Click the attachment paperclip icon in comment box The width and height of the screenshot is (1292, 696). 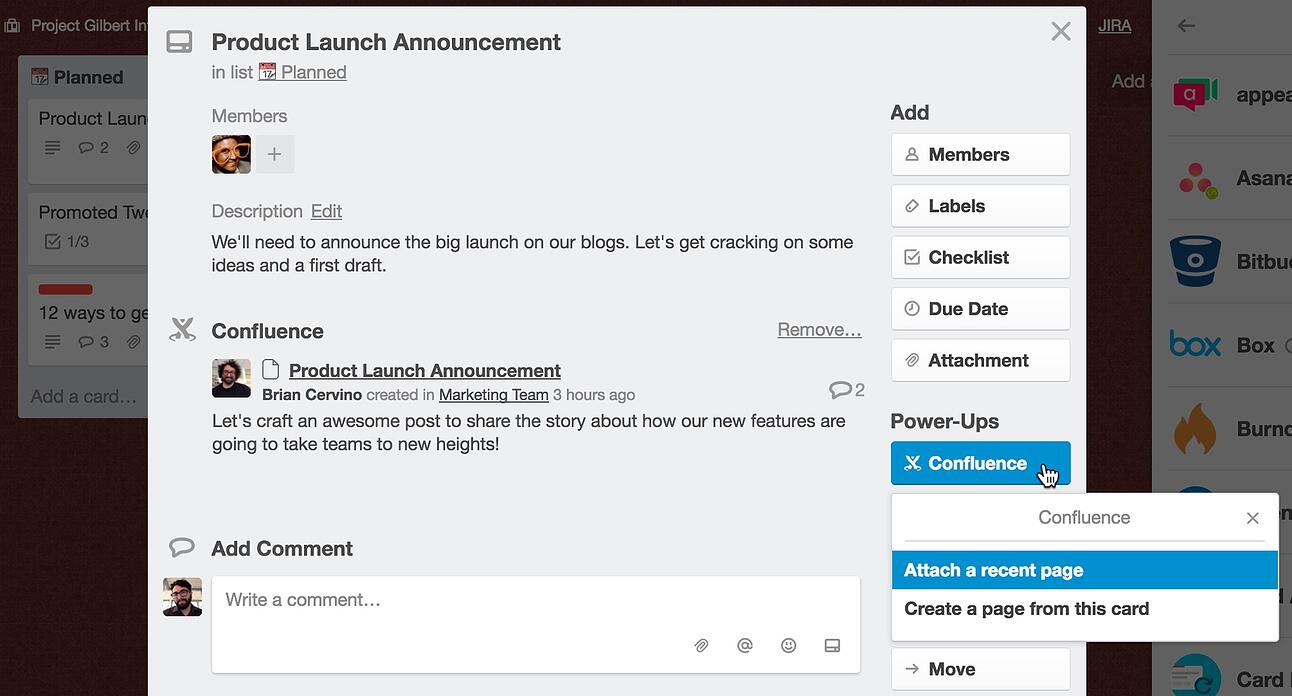701,646
